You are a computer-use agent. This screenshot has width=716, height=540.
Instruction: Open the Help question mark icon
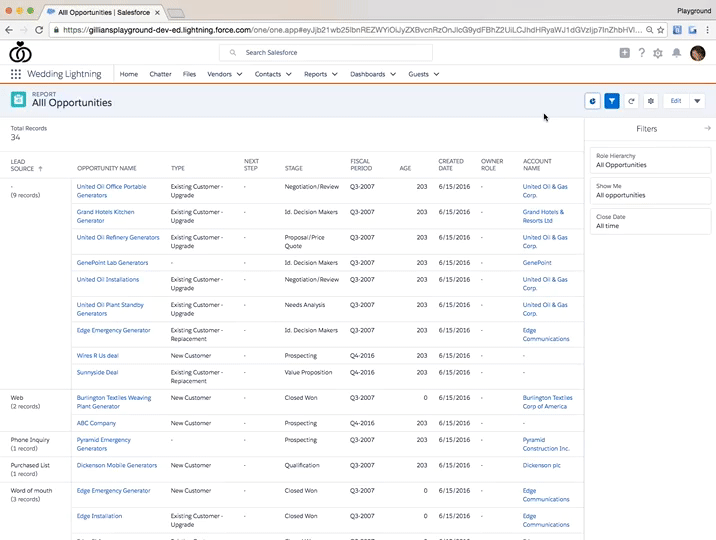click(x=642, y=53)
